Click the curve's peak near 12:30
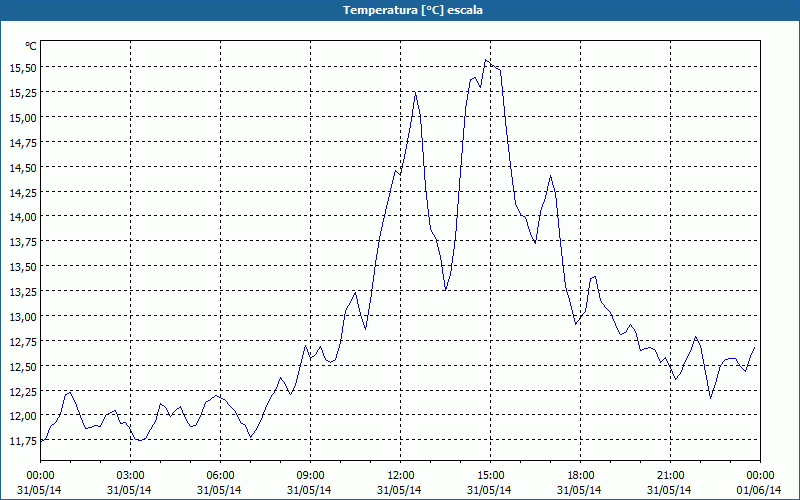Image resolution: width=800 pixels, height=500 pixels. (x=416, y=92)
